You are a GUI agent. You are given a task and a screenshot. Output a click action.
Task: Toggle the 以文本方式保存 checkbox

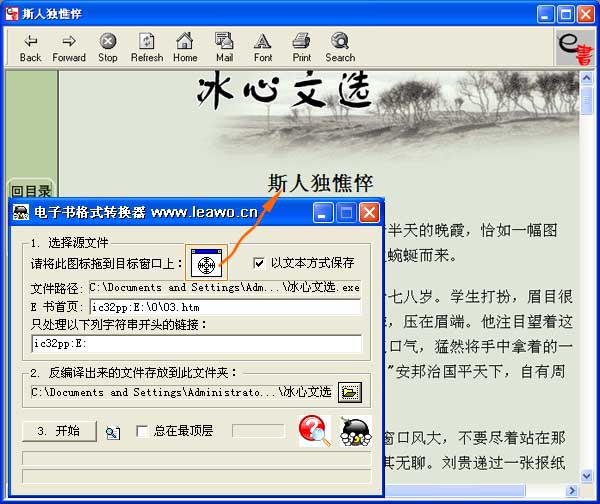[x=259, y=263]
